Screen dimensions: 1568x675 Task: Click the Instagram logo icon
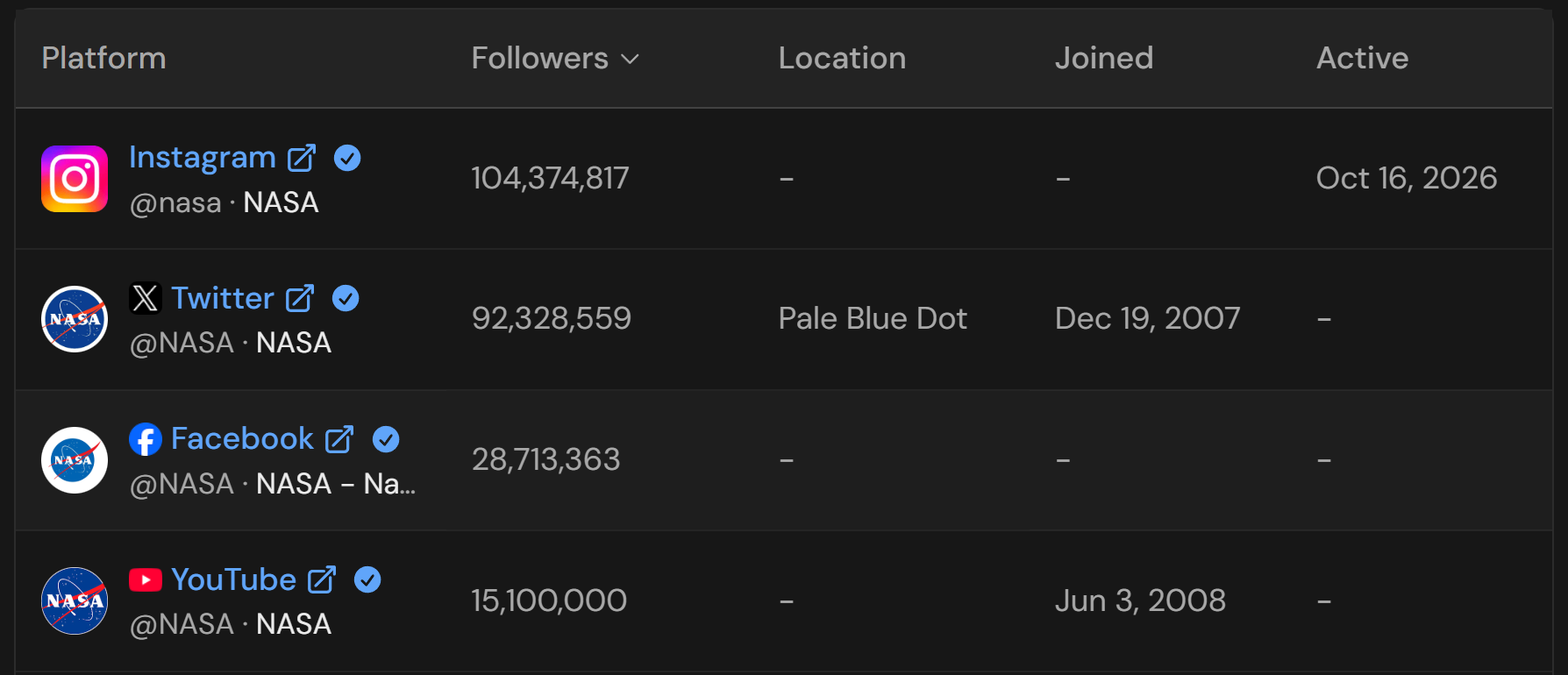point(75,179)
